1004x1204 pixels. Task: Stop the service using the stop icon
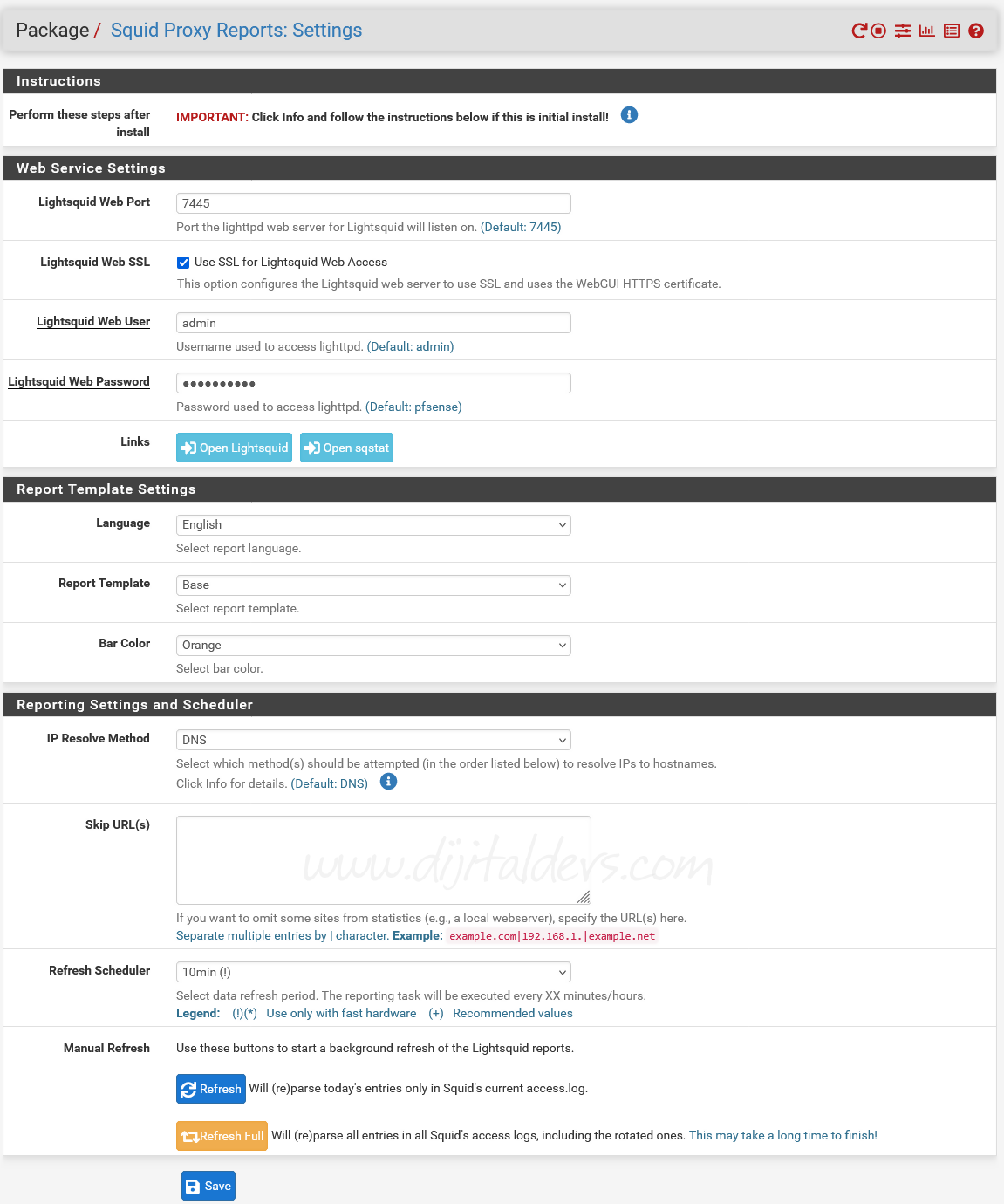[x=878, y=31]
